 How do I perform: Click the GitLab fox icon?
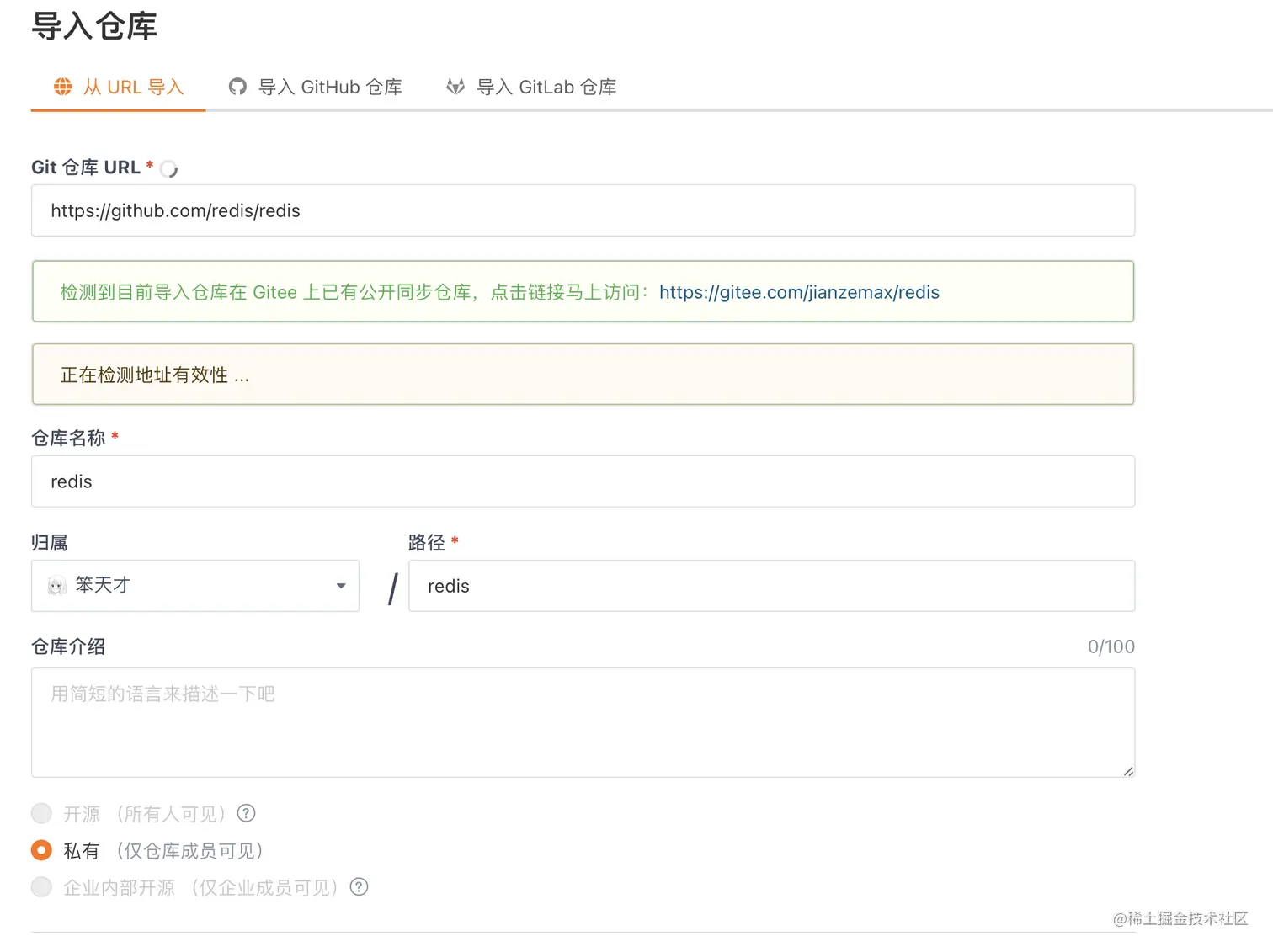(x=455, y=87)
